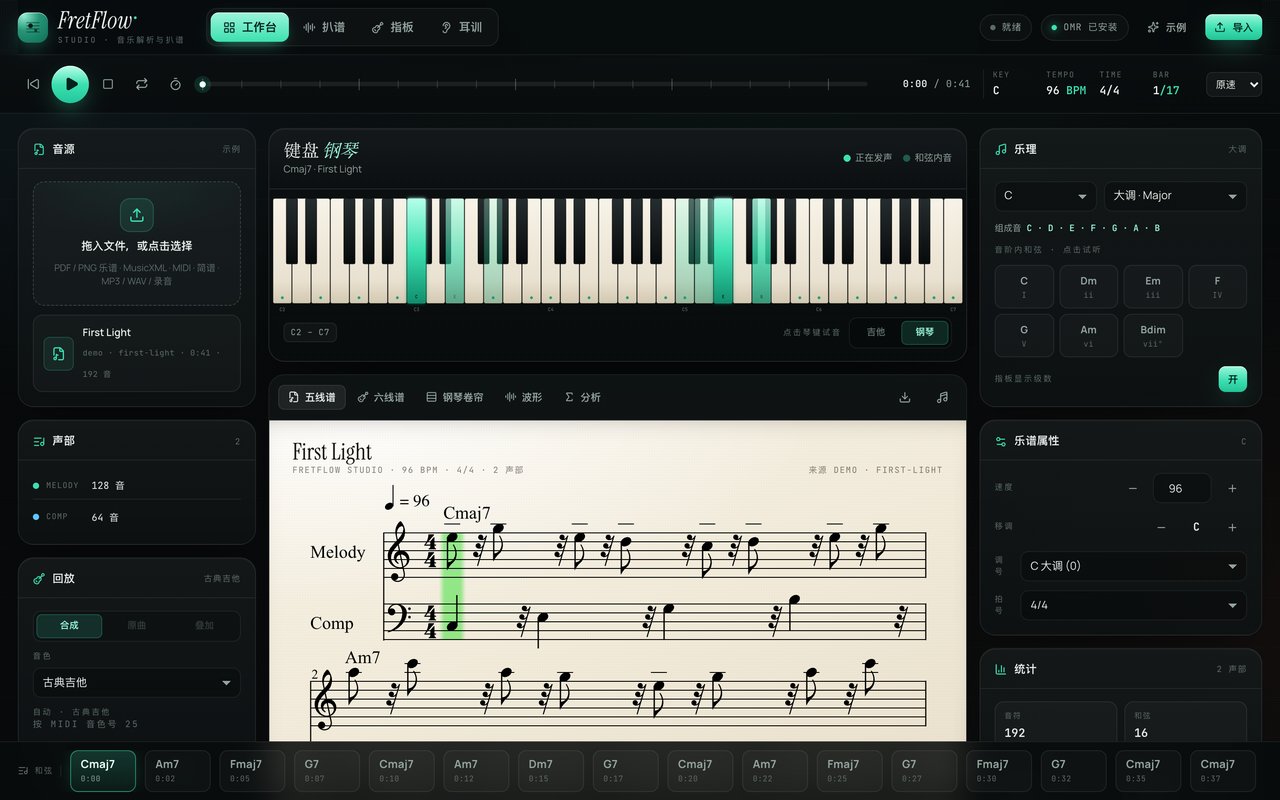This screenshot has width=1280, height=800.
Task: Click the 示例 sparkle button
Action: click(x=1166, y=27)
